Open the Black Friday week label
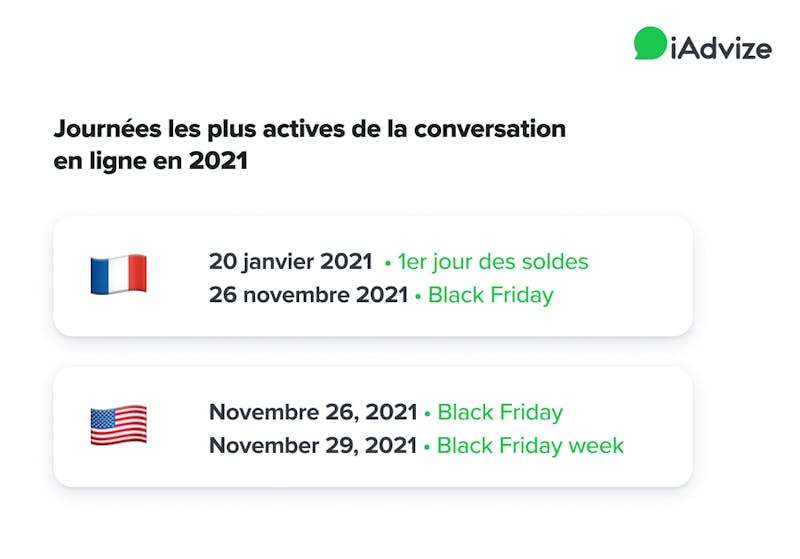Viewport: 800px width, 559px height. pos(530,445)
